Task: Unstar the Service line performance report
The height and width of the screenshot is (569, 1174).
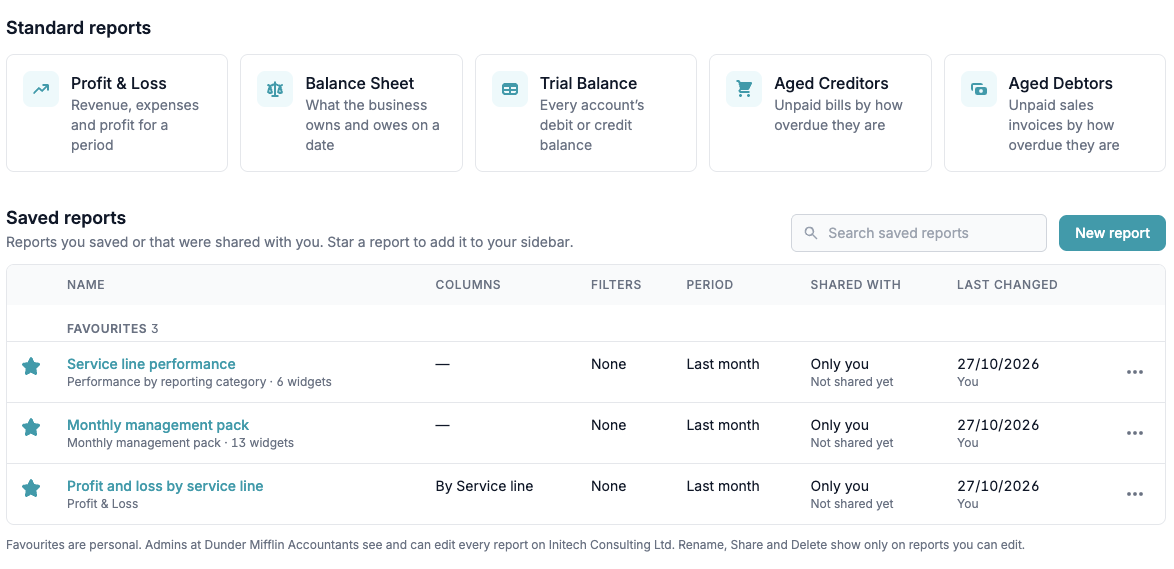Action: click(x=31, y=366)
